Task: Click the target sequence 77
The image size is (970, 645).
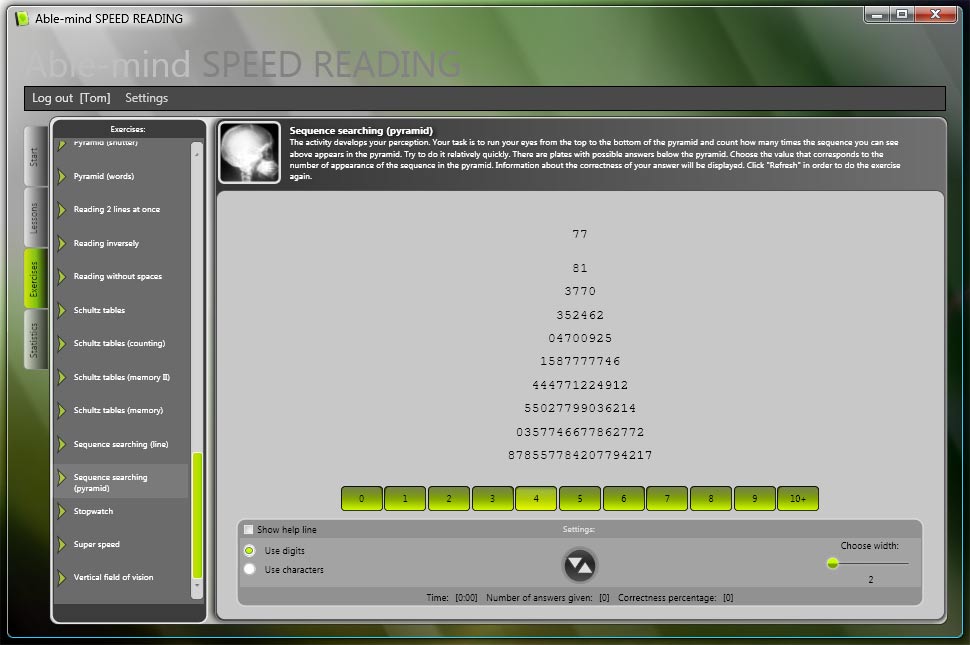Action: tap(580, 234)
